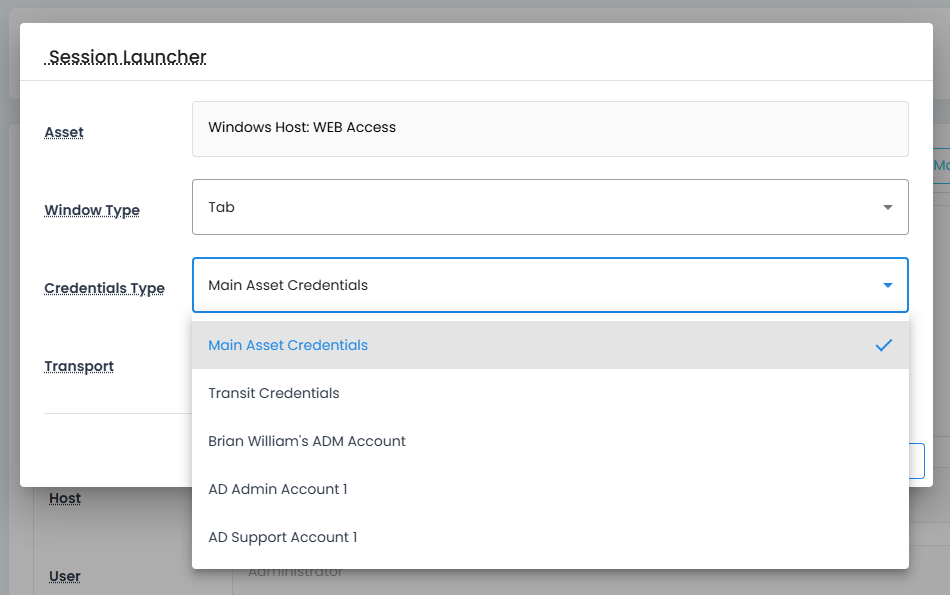Click the Credentials Type label
The image size is (950, 595).
(x=104, y=288)
